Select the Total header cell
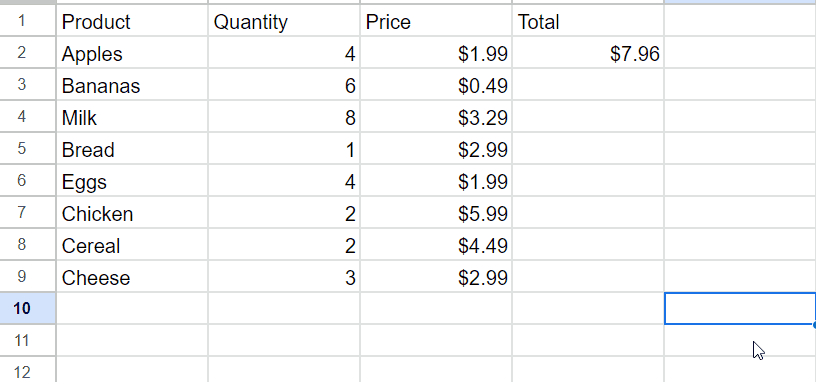This screenshot has height=382, width=816. point(588,21)
